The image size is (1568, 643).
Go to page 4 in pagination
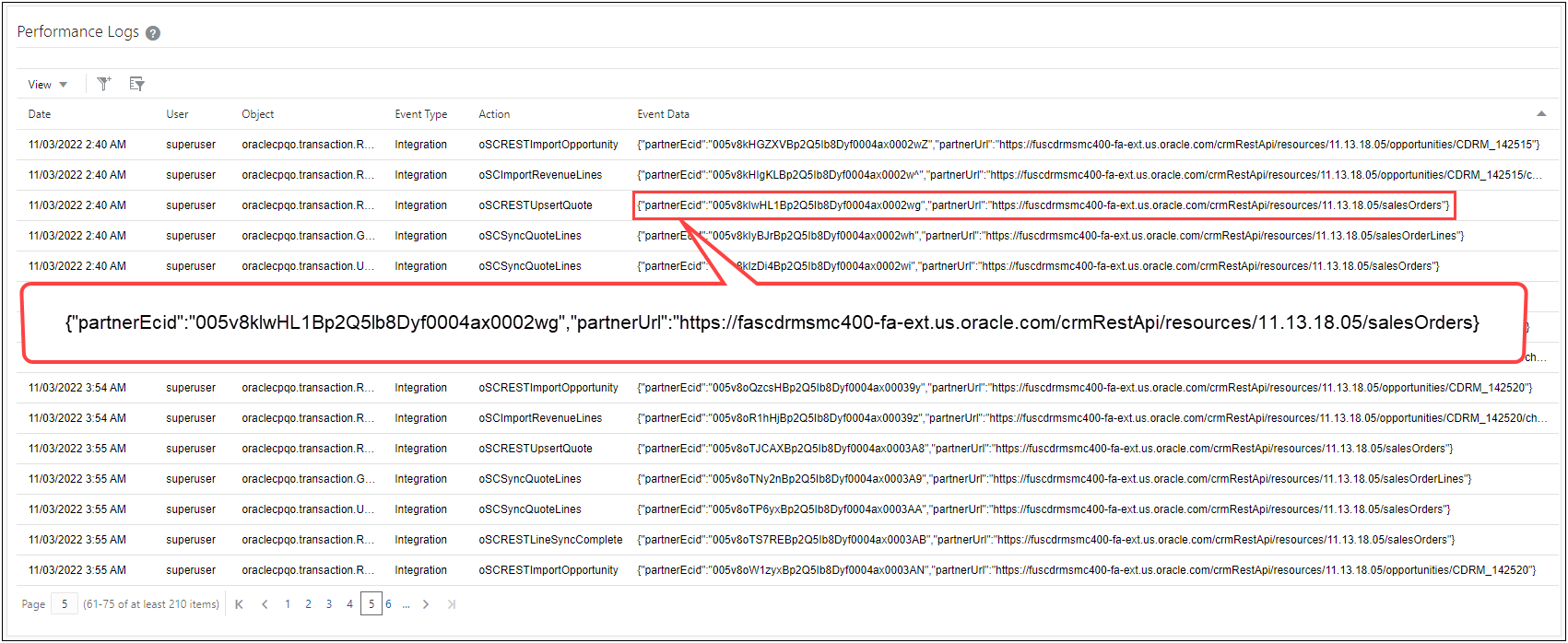[x=349, y=604]
